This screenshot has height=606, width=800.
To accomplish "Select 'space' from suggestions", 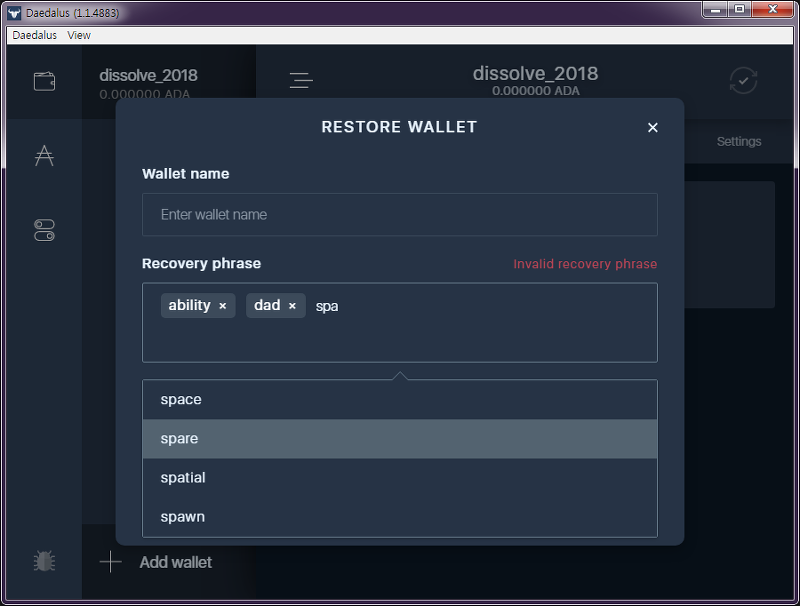I will click(400, 399).
